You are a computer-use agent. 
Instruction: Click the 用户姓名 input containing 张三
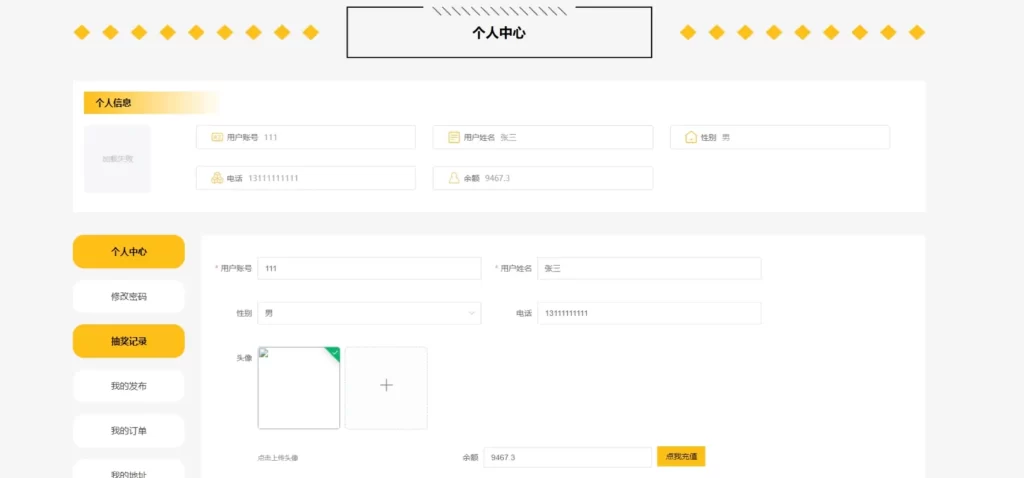[649, 268]
